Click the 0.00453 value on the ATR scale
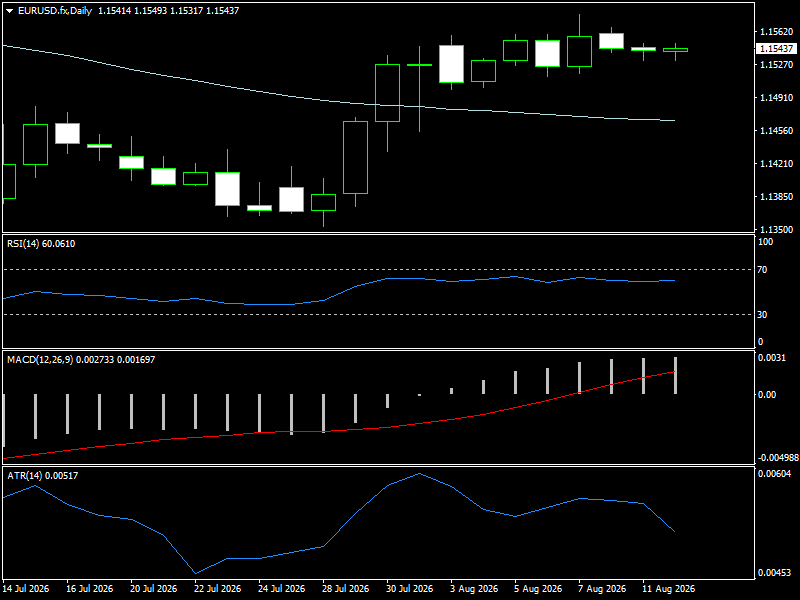Image resolution: width=800 pixels, height=600 pixels. pos(774,573)
